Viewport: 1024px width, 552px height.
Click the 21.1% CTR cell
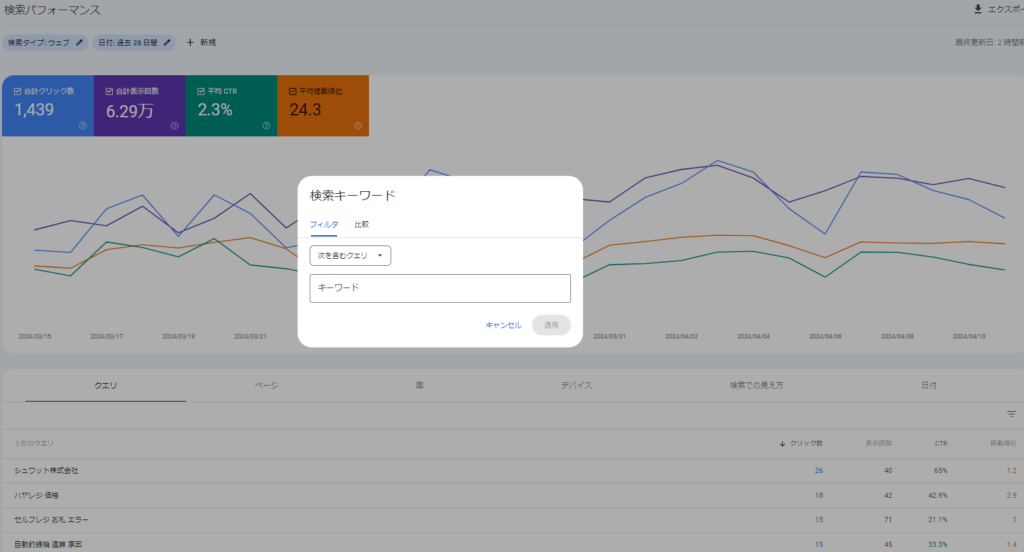(x=938, y=520)
